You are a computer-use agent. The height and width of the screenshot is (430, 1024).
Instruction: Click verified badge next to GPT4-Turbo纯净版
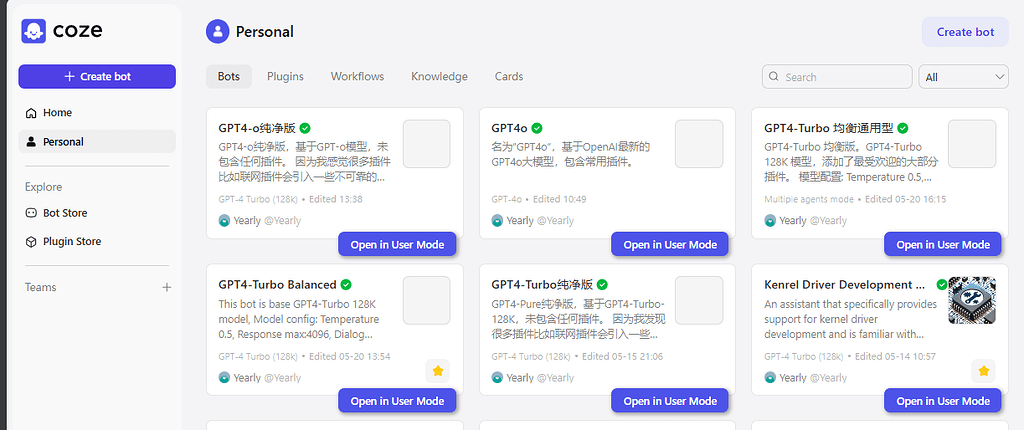tap(602, 285)
